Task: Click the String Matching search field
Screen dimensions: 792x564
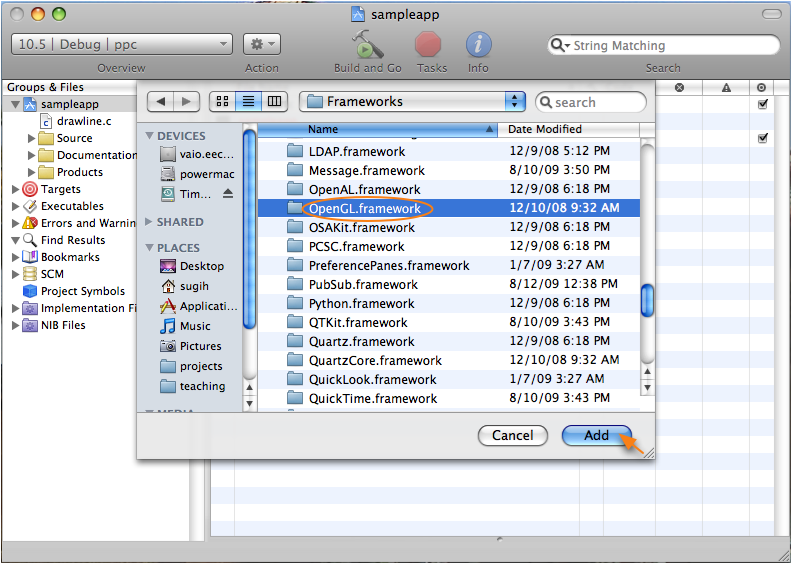Action: (663, 45)
